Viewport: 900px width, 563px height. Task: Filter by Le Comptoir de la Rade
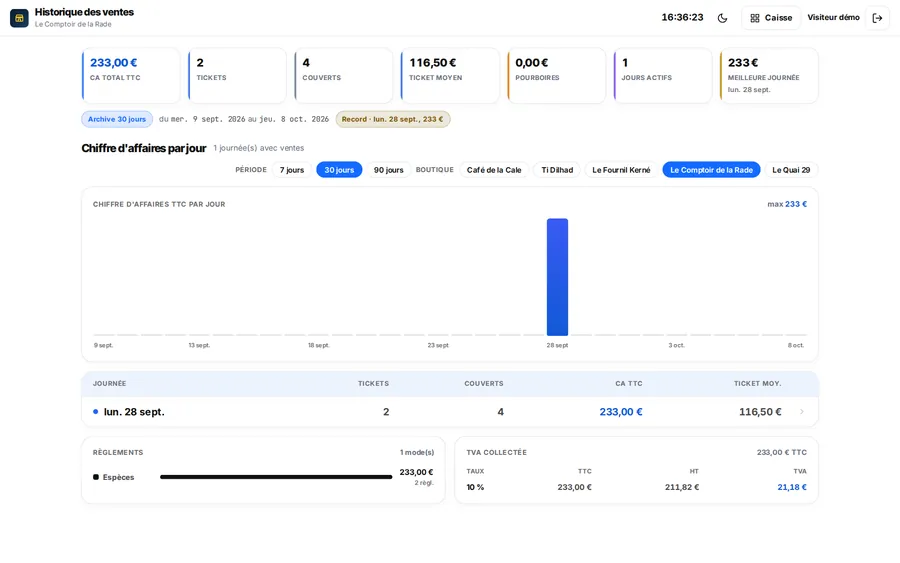coord(711,170)
